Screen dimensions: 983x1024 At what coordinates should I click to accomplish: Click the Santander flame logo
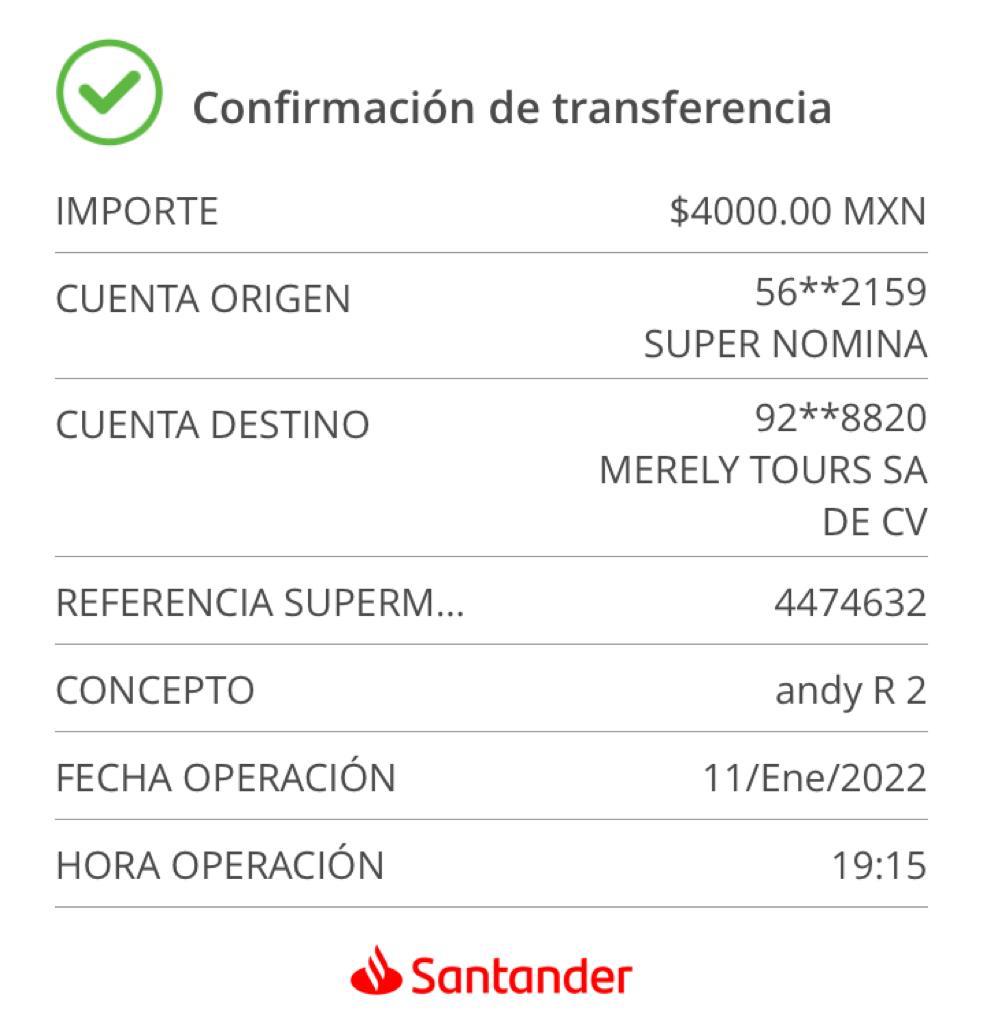click(x=376, y=971)
